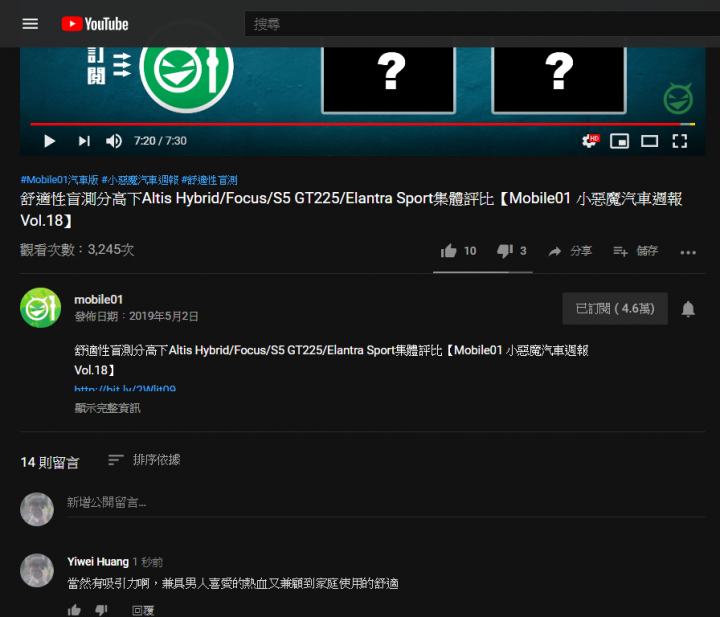Viewport: 720px width, 617px height.
Task: Enable miniplayer mode
Action: [619, 141]
